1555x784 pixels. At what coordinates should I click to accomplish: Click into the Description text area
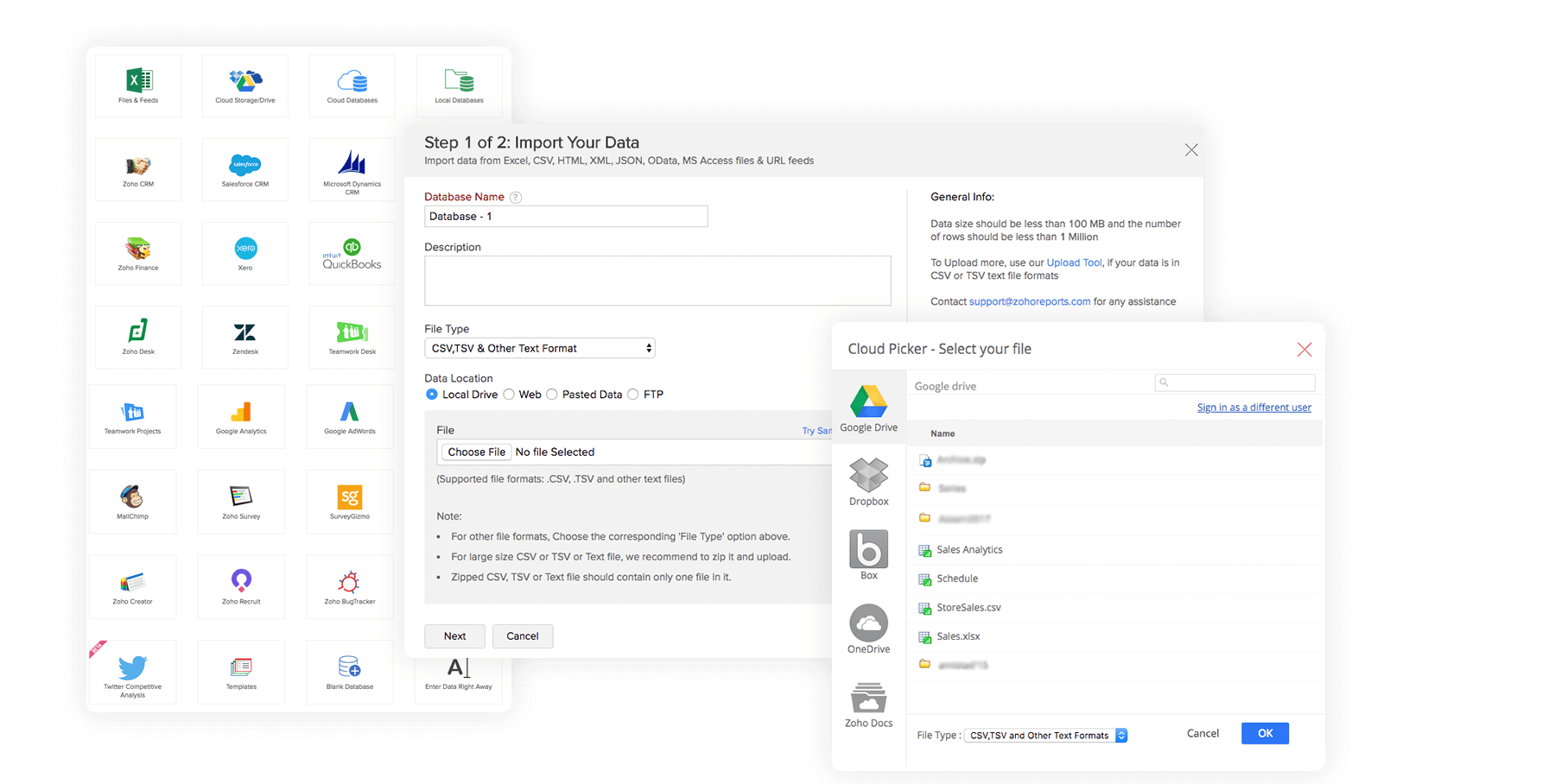click(657, 281)
